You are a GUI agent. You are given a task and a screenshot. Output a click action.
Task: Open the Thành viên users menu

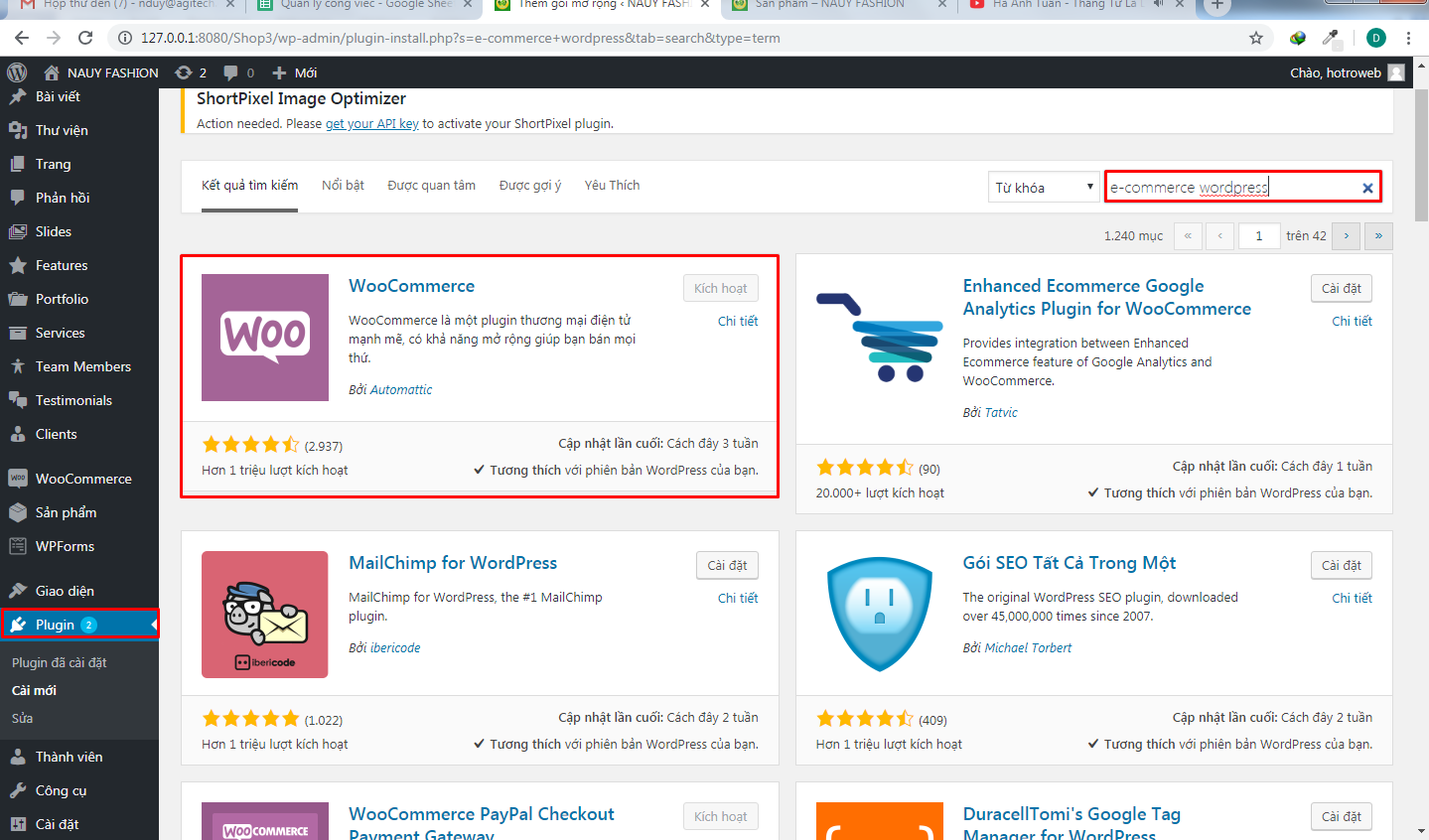[79, 757]
